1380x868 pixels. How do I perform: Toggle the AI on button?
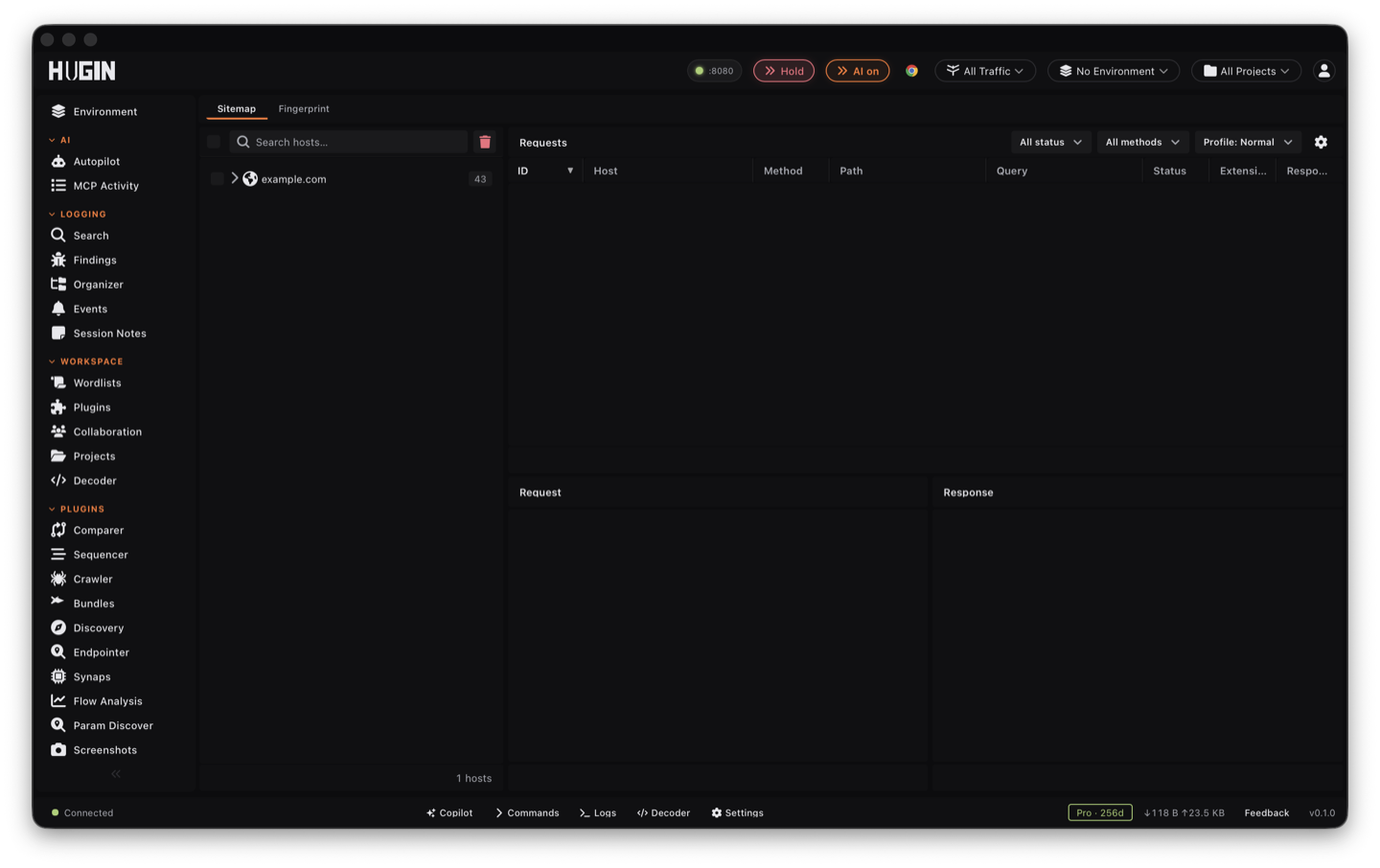[858, 71]
